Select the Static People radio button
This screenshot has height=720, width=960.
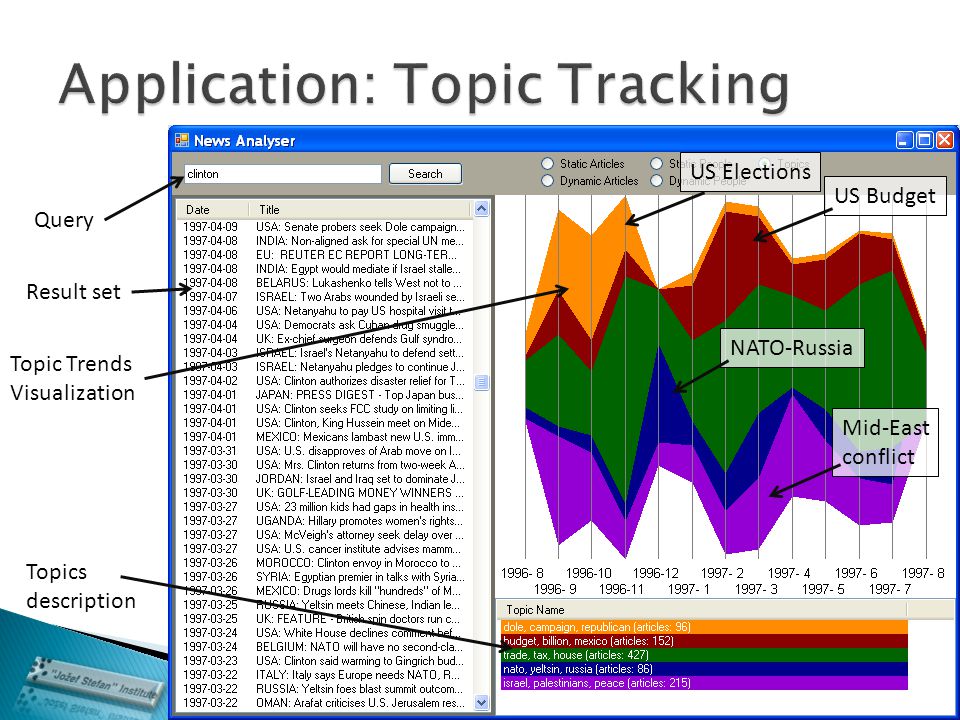pyautogui.click(x=656, y=163)
